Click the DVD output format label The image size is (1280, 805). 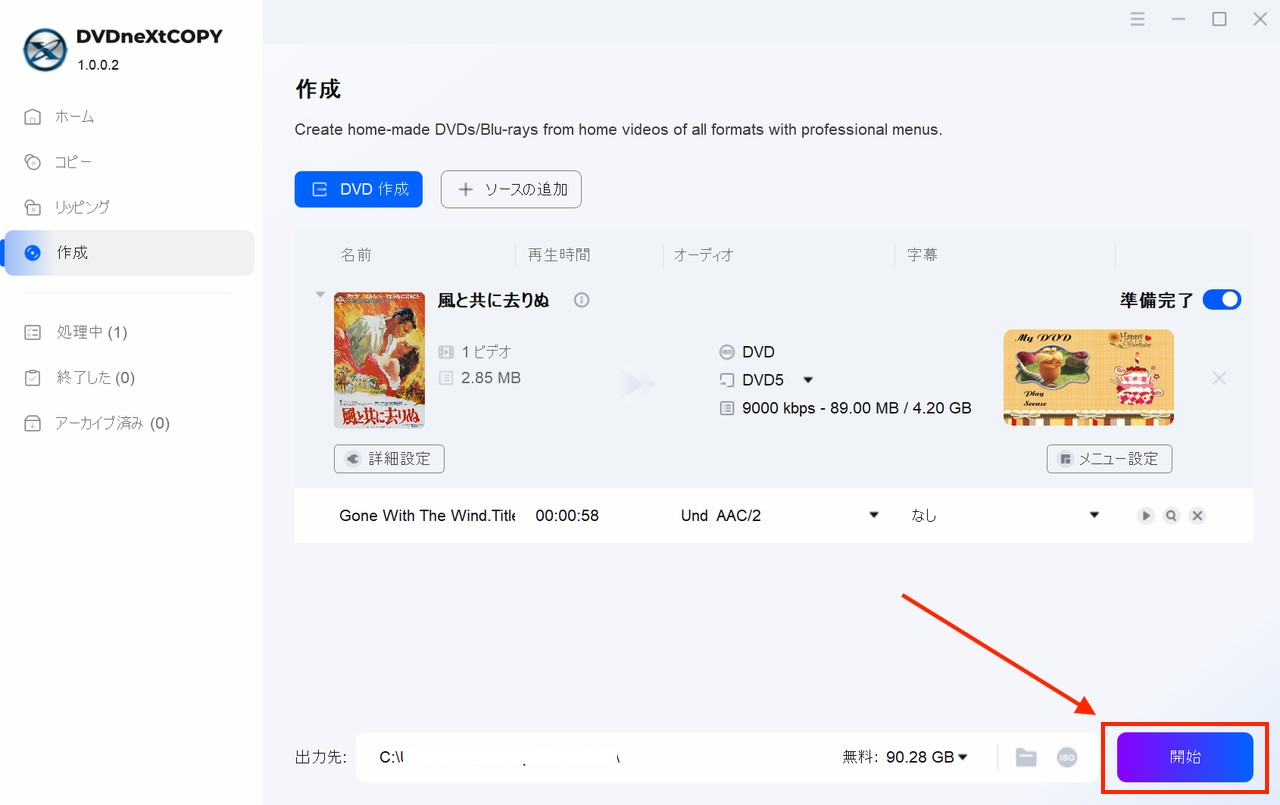pos(758,352)
